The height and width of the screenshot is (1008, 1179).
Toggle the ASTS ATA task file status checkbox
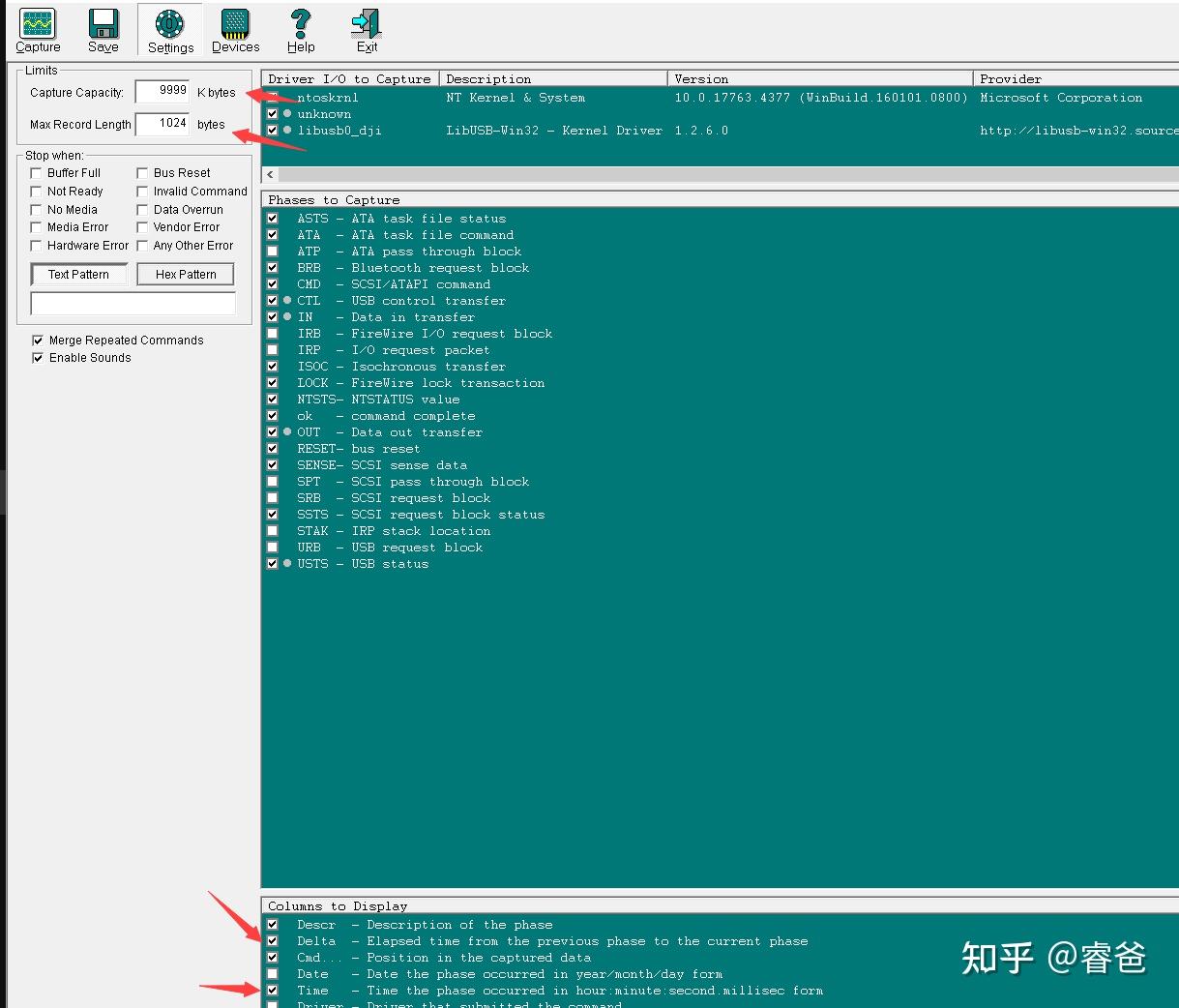click(x=273, y=219)
